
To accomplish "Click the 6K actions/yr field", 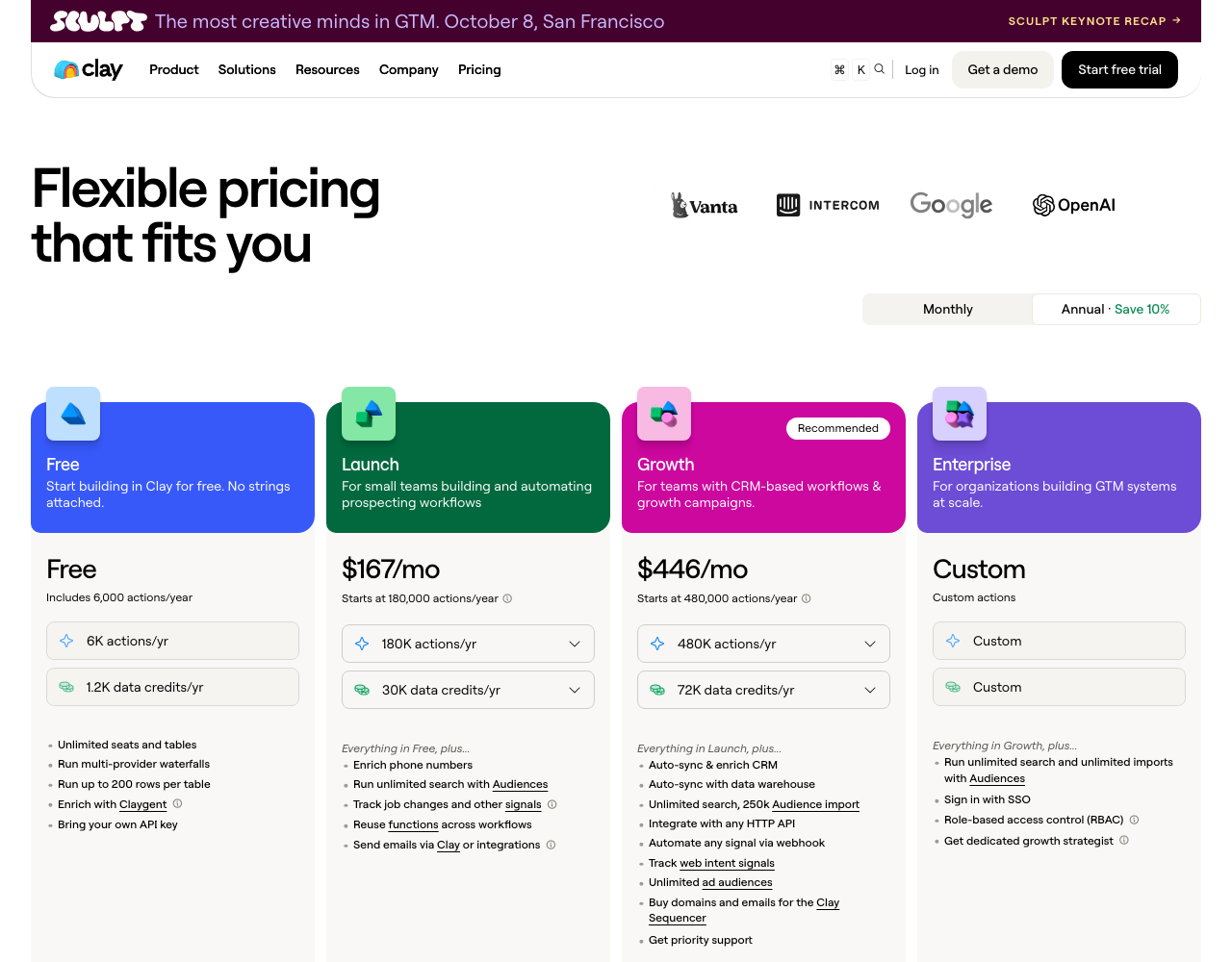I will pyautogui.click(x=172, y=641).
